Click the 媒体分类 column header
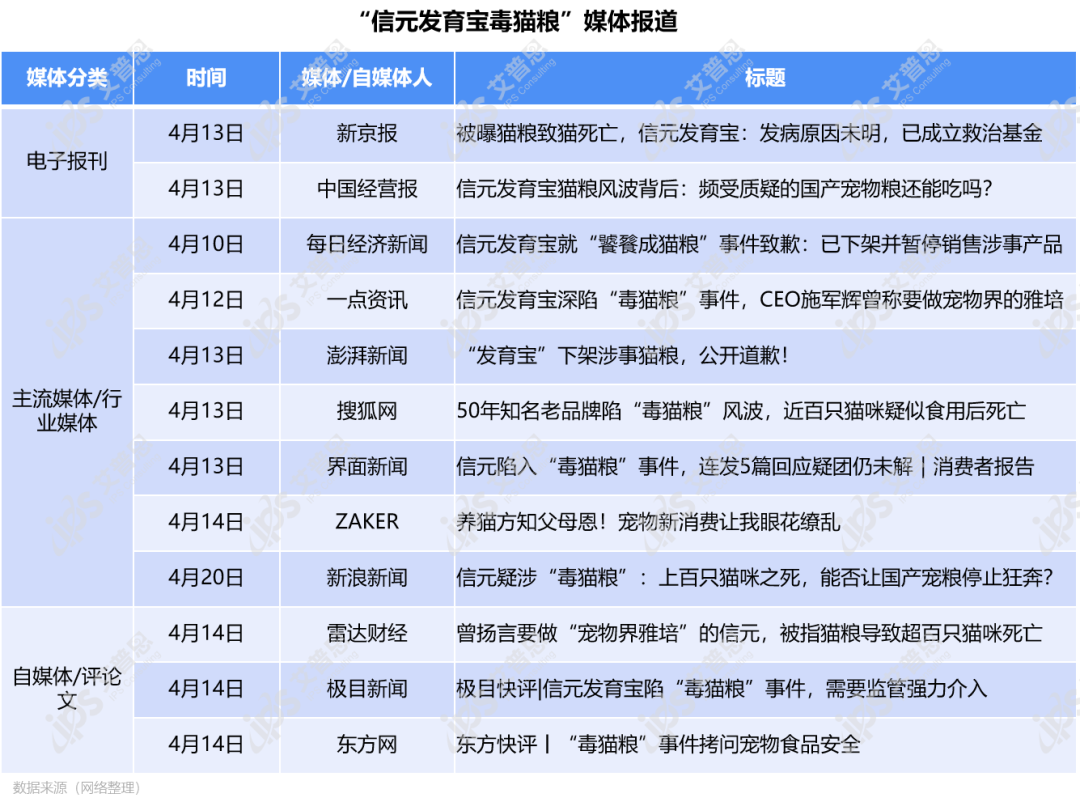 tap(67, 78)
